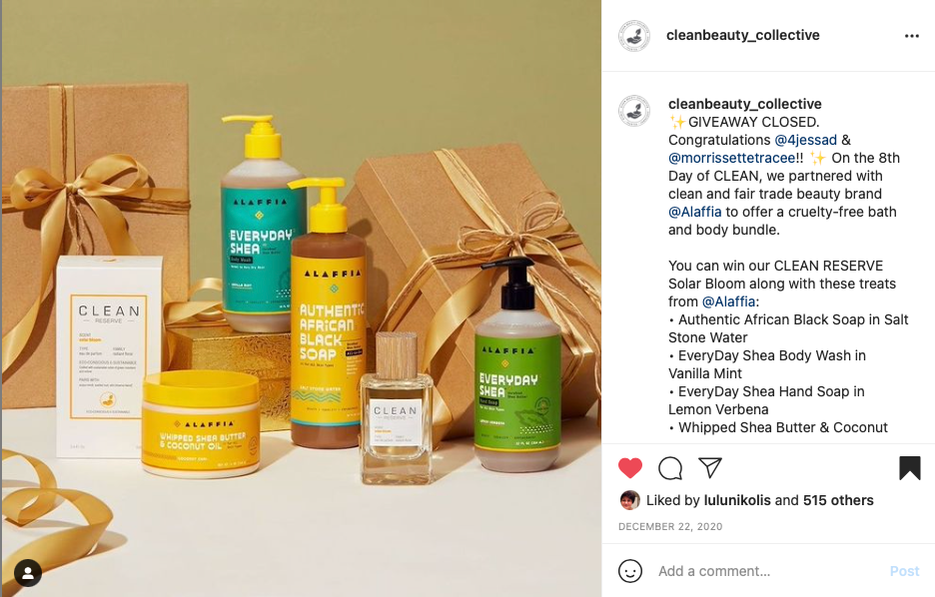Share post using paper plane icon

(x=710, y=468)
